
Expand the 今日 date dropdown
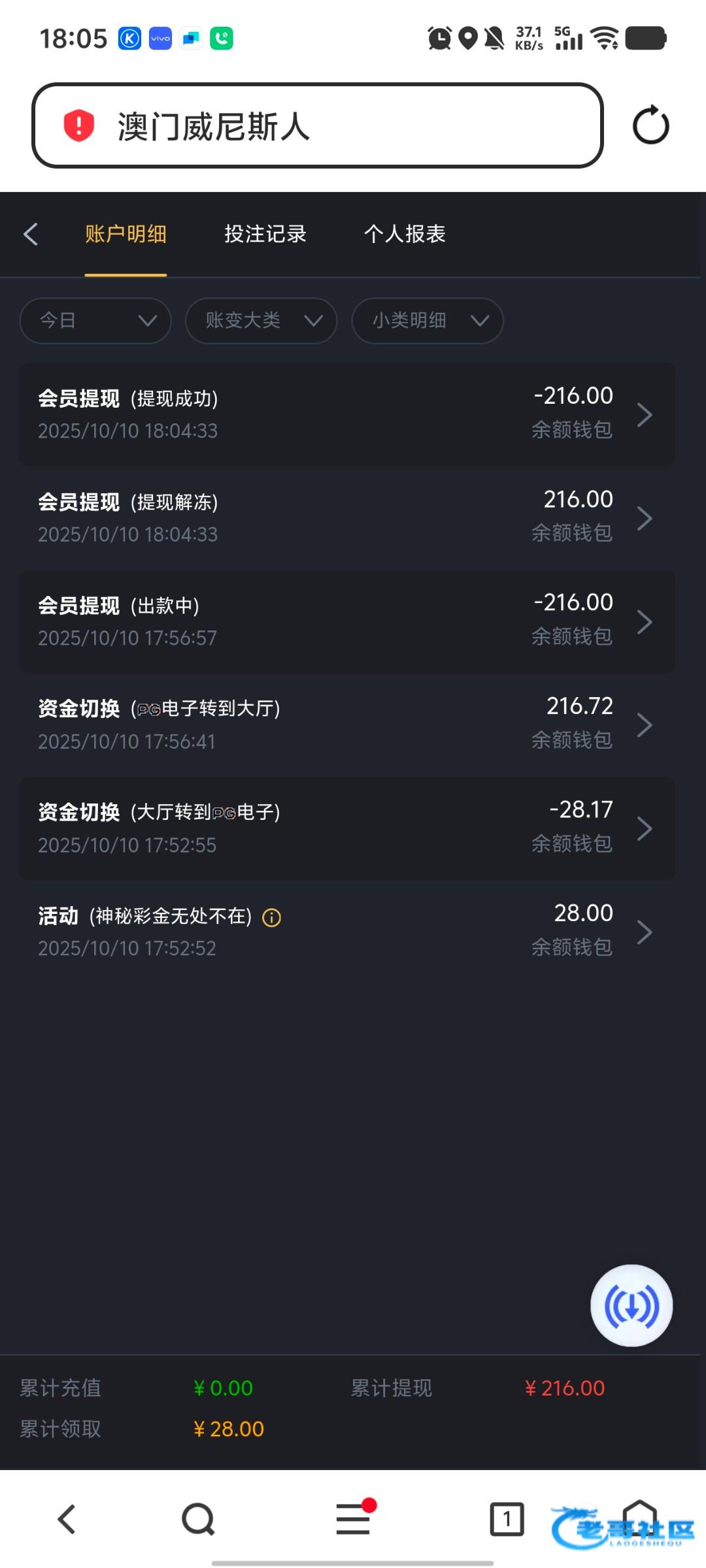point(95,320)
